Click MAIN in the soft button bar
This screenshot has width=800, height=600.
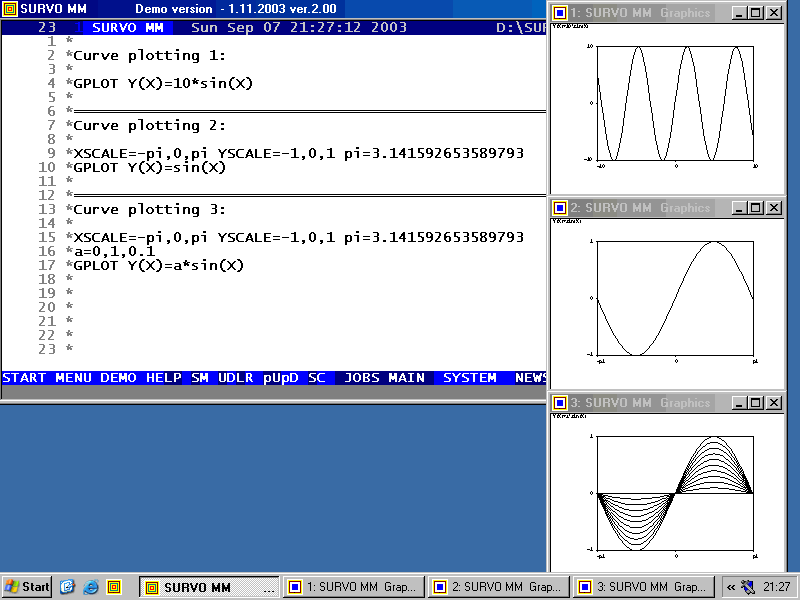coord(407,378)
